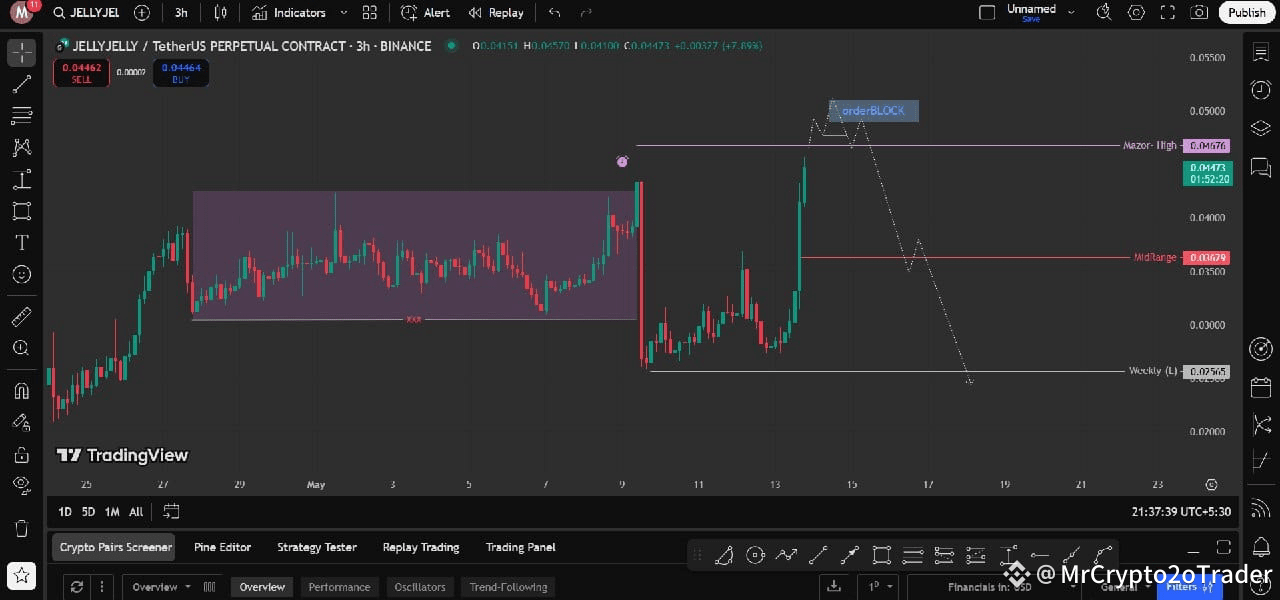This screenshot has height=600, width=1280.
Task: Open the go-to-date calendar icon
Action: pyautogui.click(x=171, y=512)
